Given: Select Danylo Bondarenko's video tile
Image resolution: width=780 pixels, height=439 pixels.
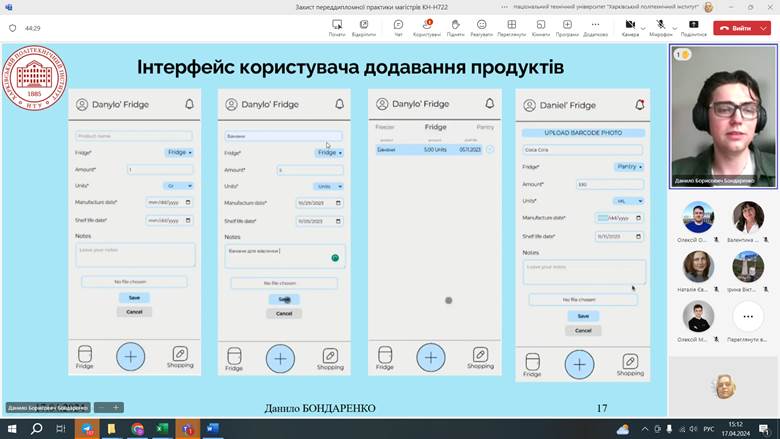Looking at the screenshot, I should 723,116.
